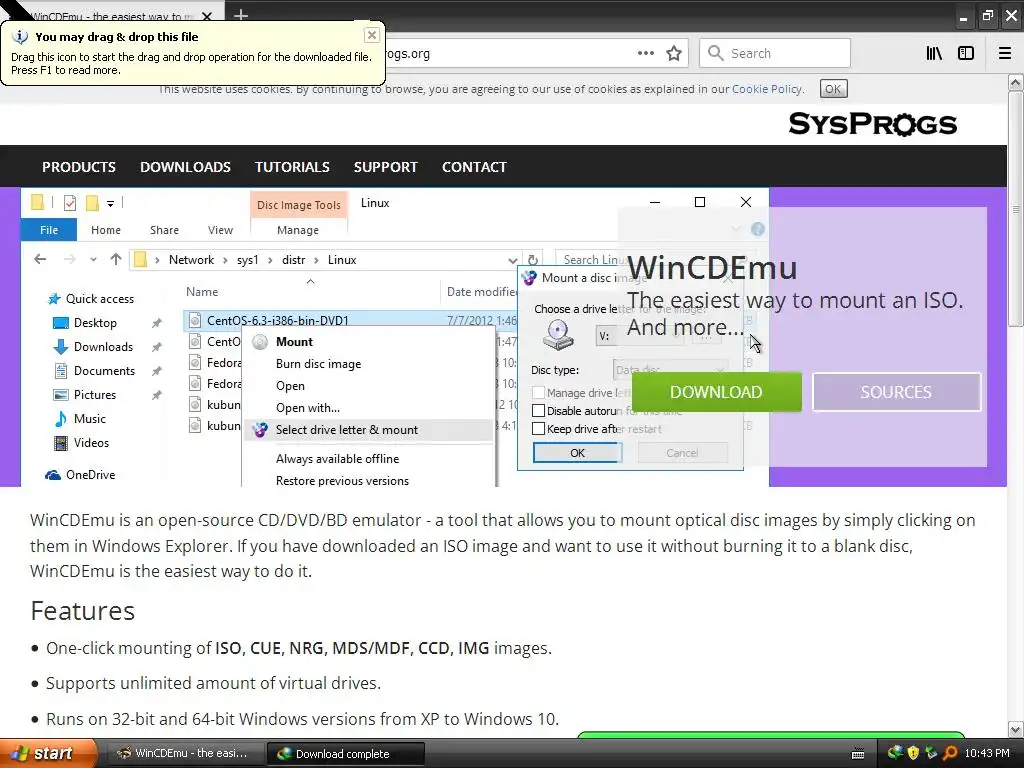Click the vertical scrollbar thumb

(x=1015, y=209)
